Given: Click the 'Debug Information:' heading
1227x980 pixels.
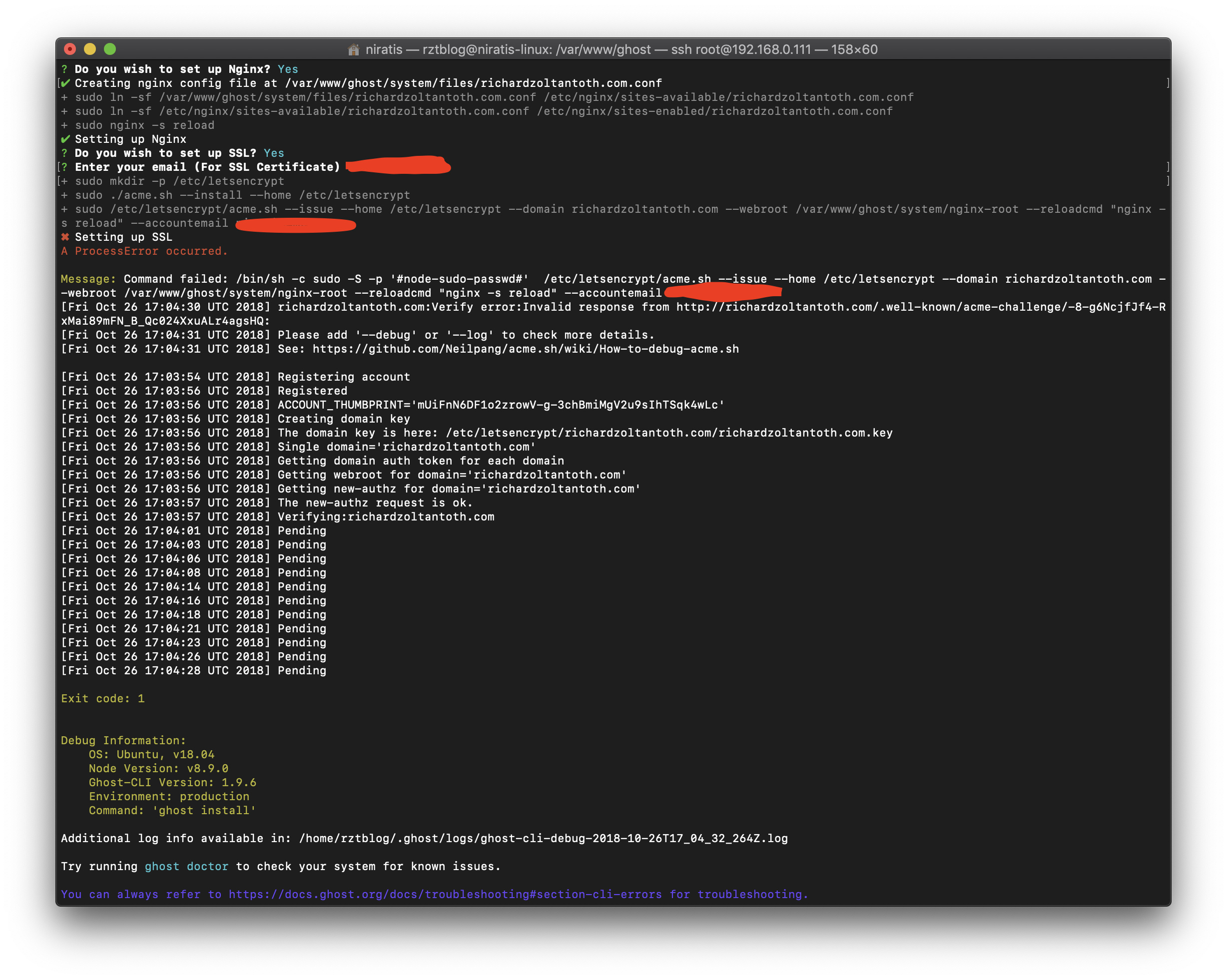Looking at the screenshot, I should click(123, 740).
